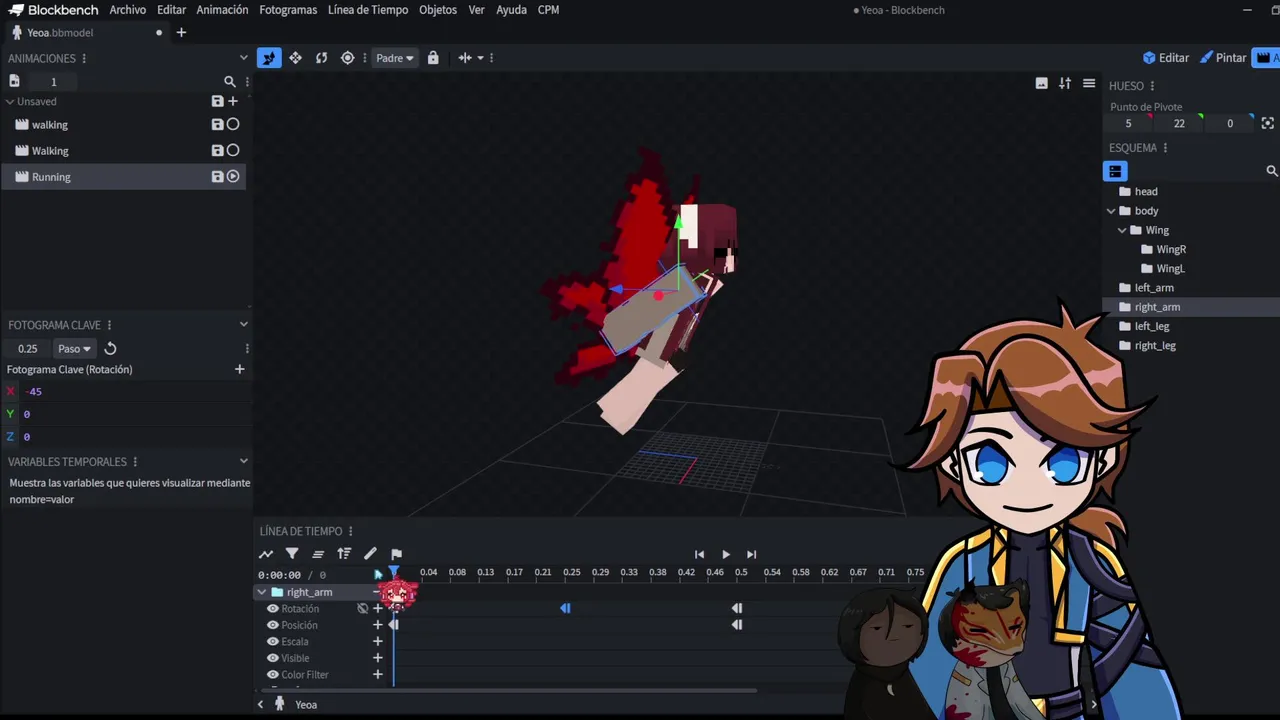
Task: Click the padlock lock-movement icon
Action: (433, 58)
